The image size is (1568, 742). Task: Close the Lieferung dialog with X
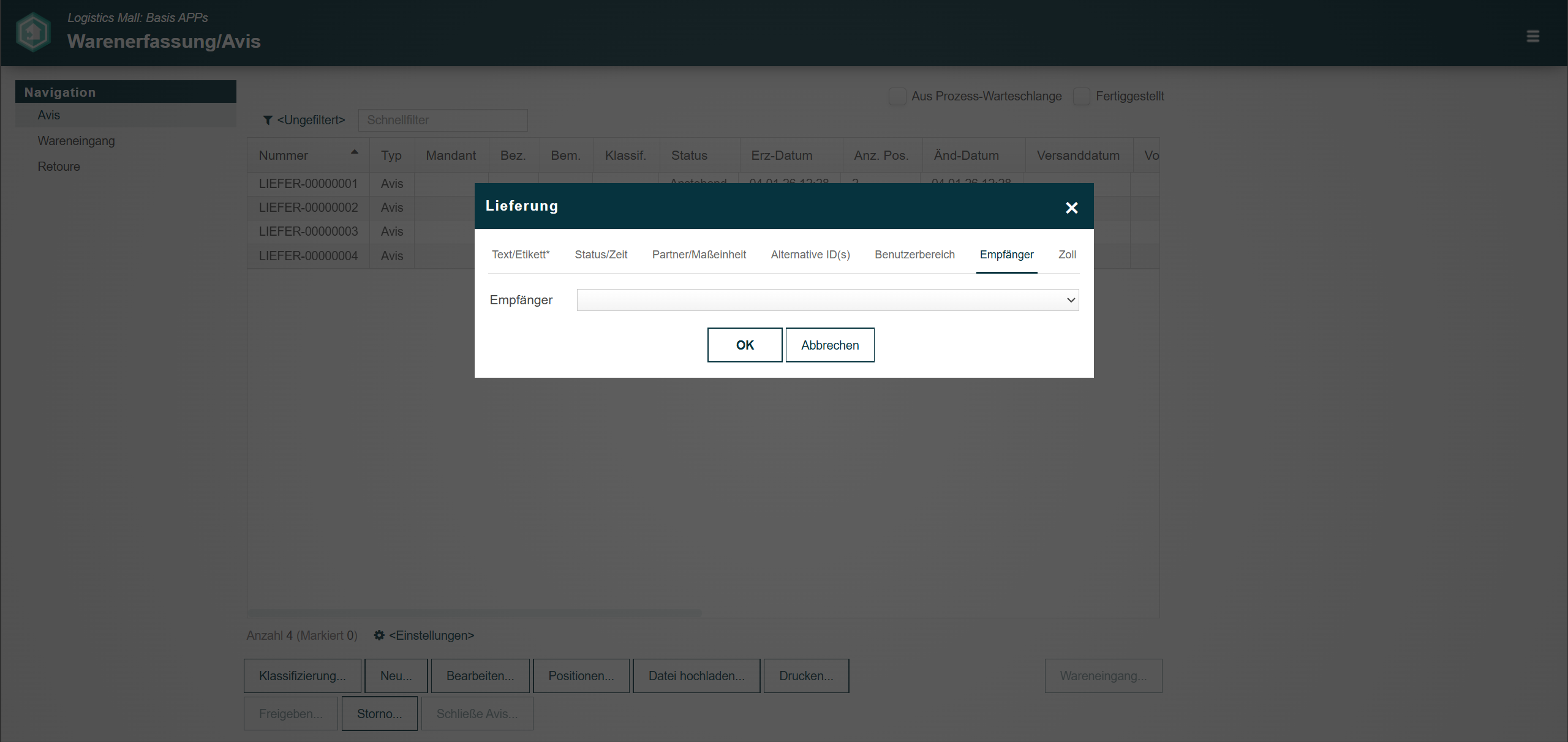[1071, 208]
